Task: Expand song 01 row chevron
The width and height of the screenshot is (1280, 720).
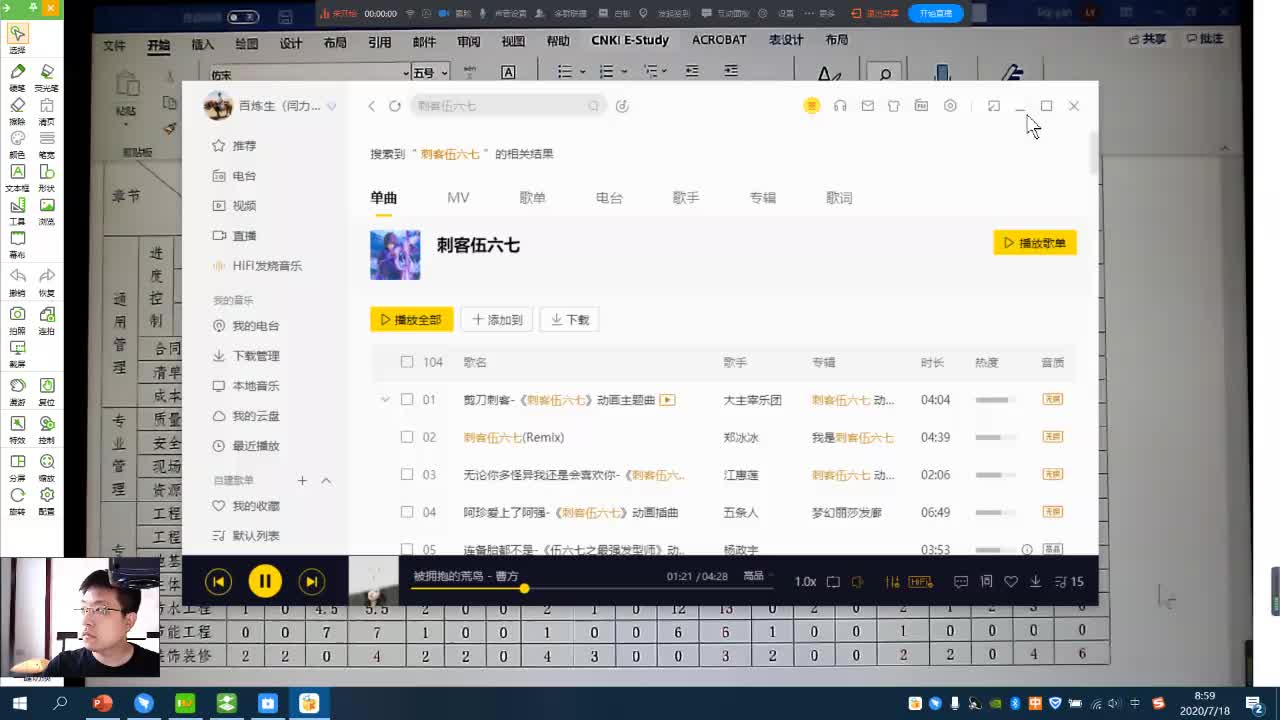Action: (384, 400)
